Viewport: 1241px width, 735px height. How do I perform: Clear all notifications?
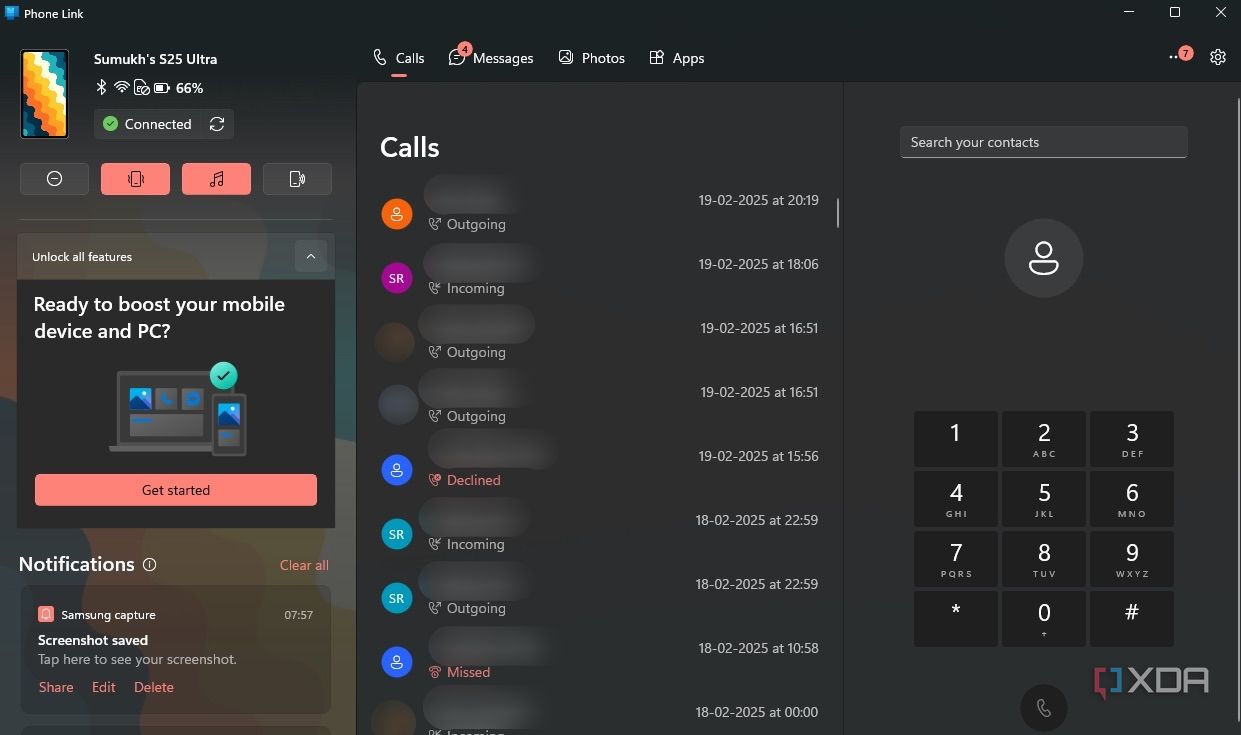click(x=303, y=565)
